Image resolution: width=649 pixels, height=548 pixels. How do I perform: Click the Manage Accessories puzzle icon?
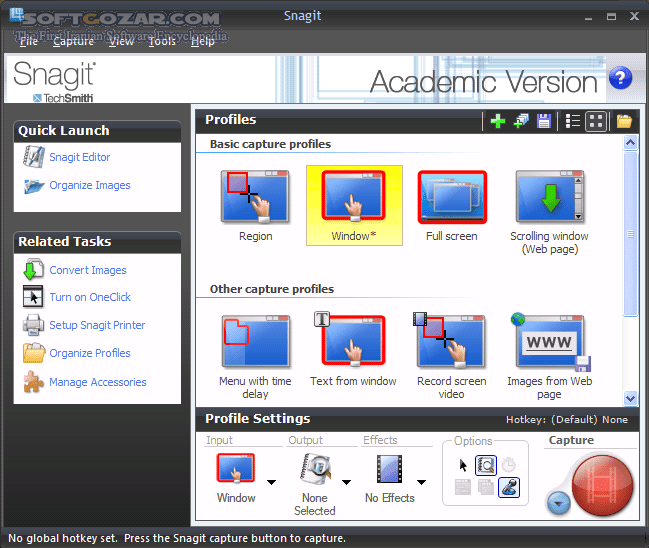(x=33, y=381)
